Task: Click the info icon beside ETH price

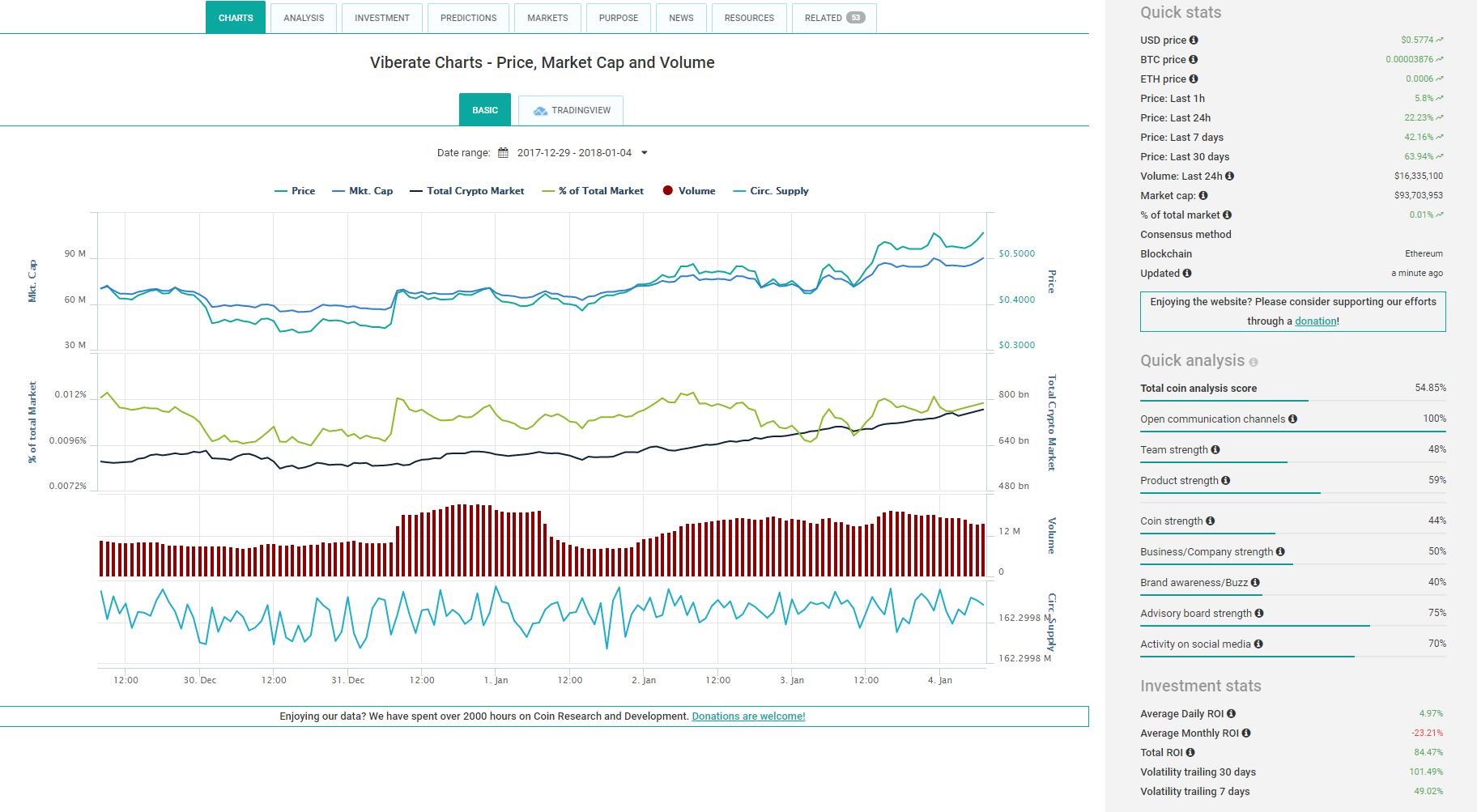Action: [x=1194, y=79]
